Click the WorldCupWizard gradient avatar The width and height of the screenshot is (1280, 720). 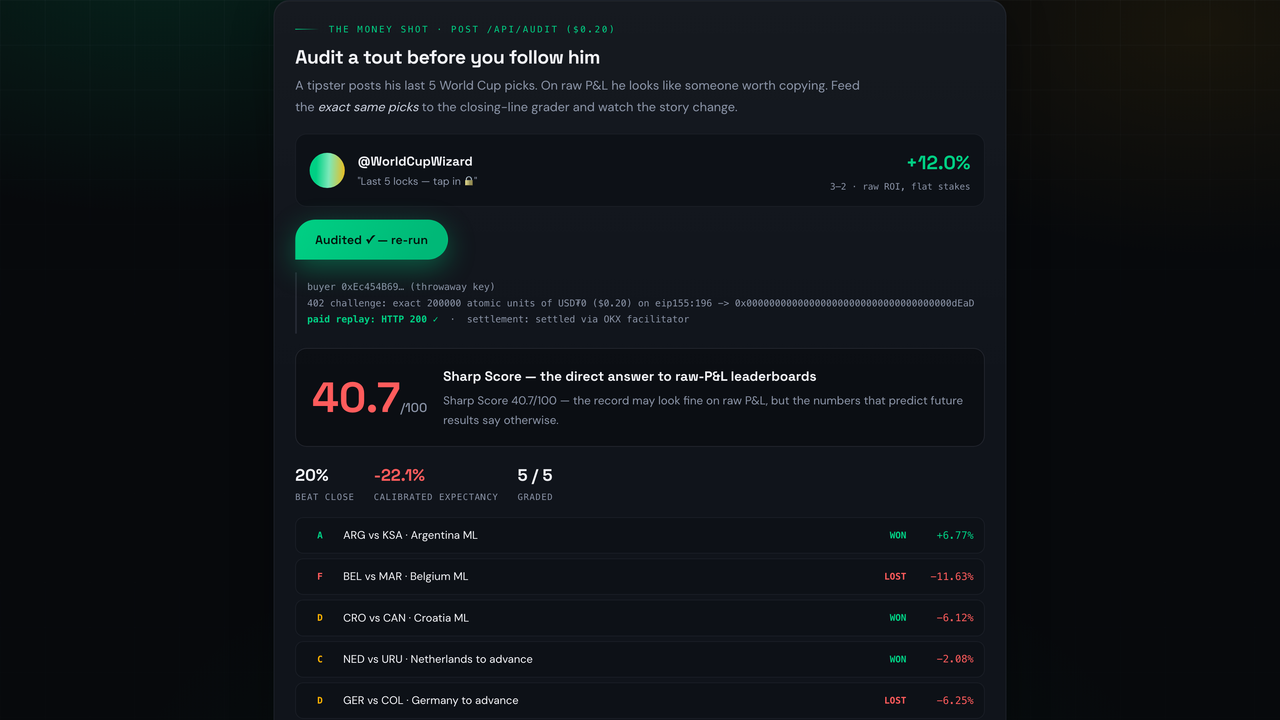(x=327, y=170)
